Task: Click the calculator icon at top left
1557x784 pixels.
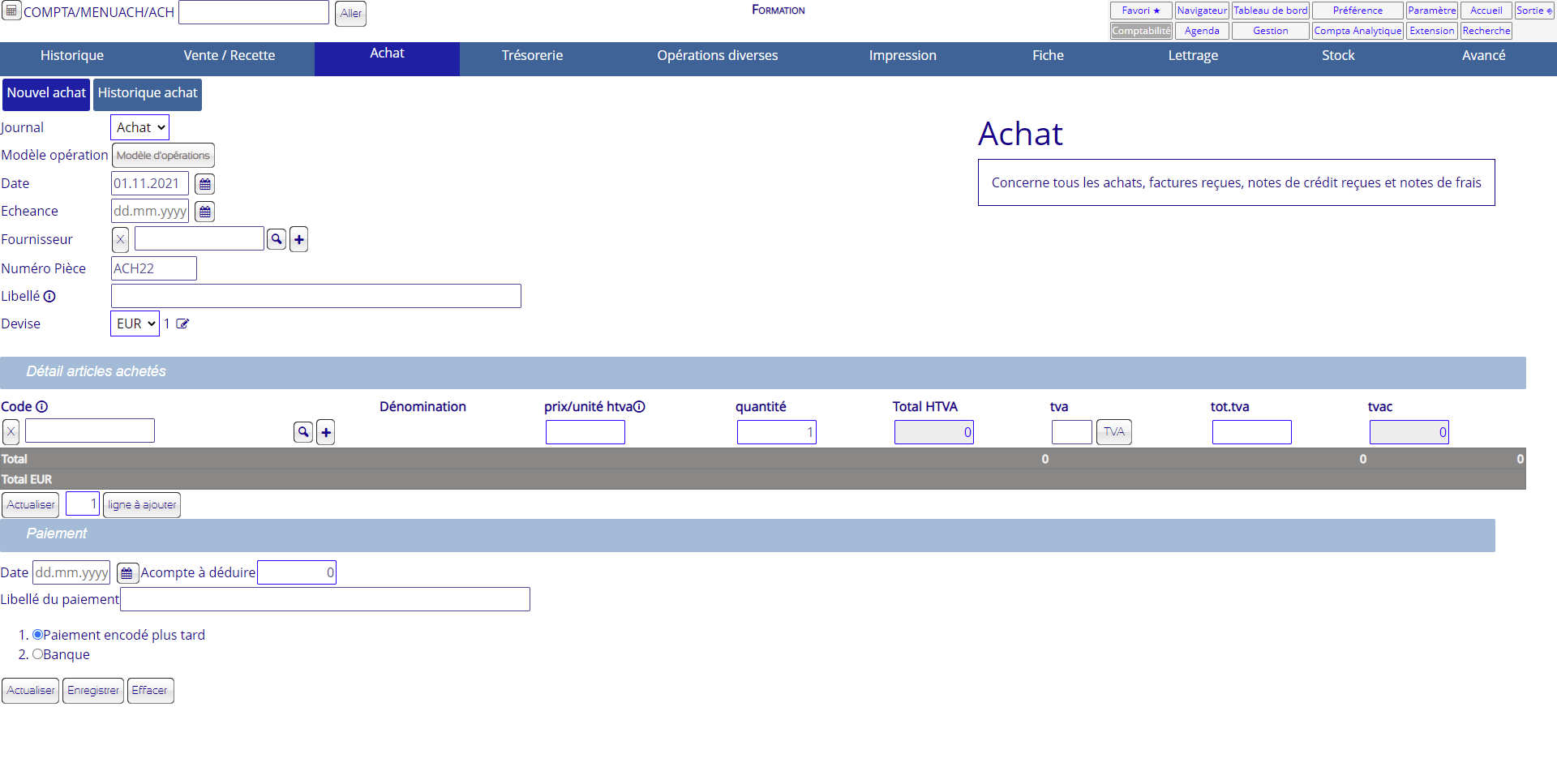Action: (11, 11)
